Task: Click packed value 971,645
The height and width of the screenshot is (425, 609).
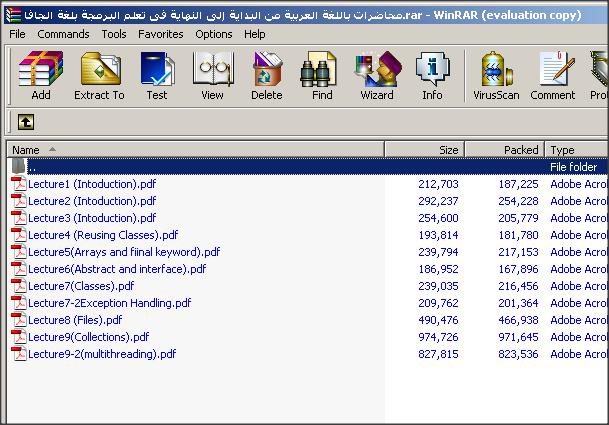Action: coord(519,337)
